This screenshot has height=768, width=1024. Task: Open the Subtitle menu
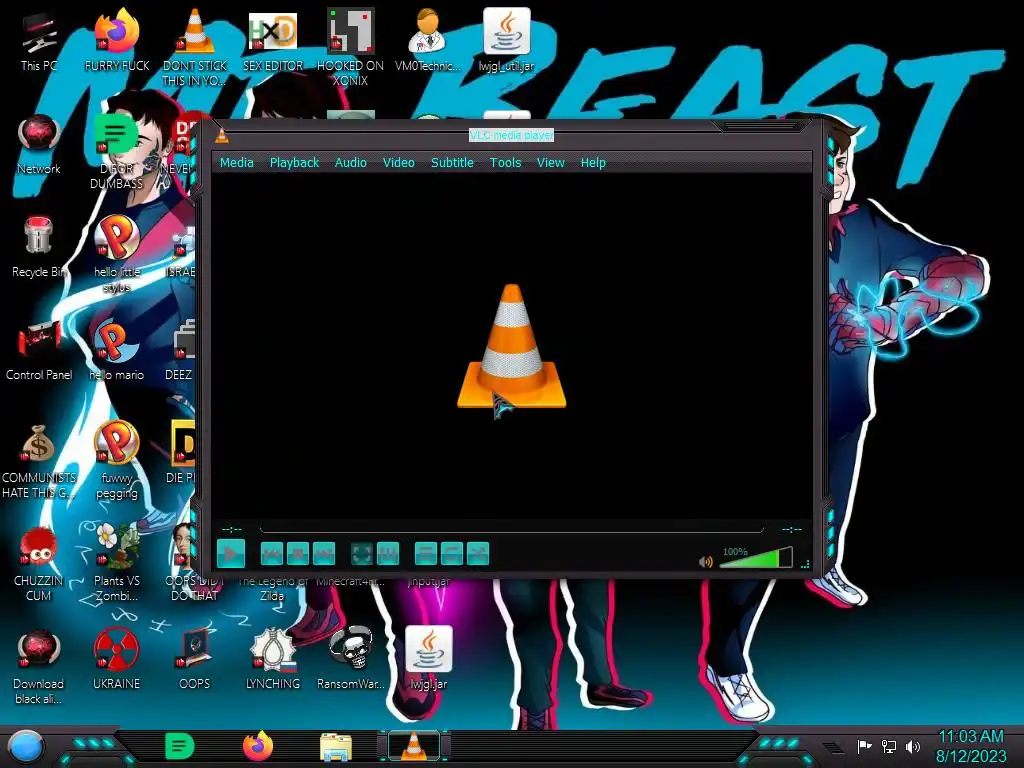pos(452,163)
